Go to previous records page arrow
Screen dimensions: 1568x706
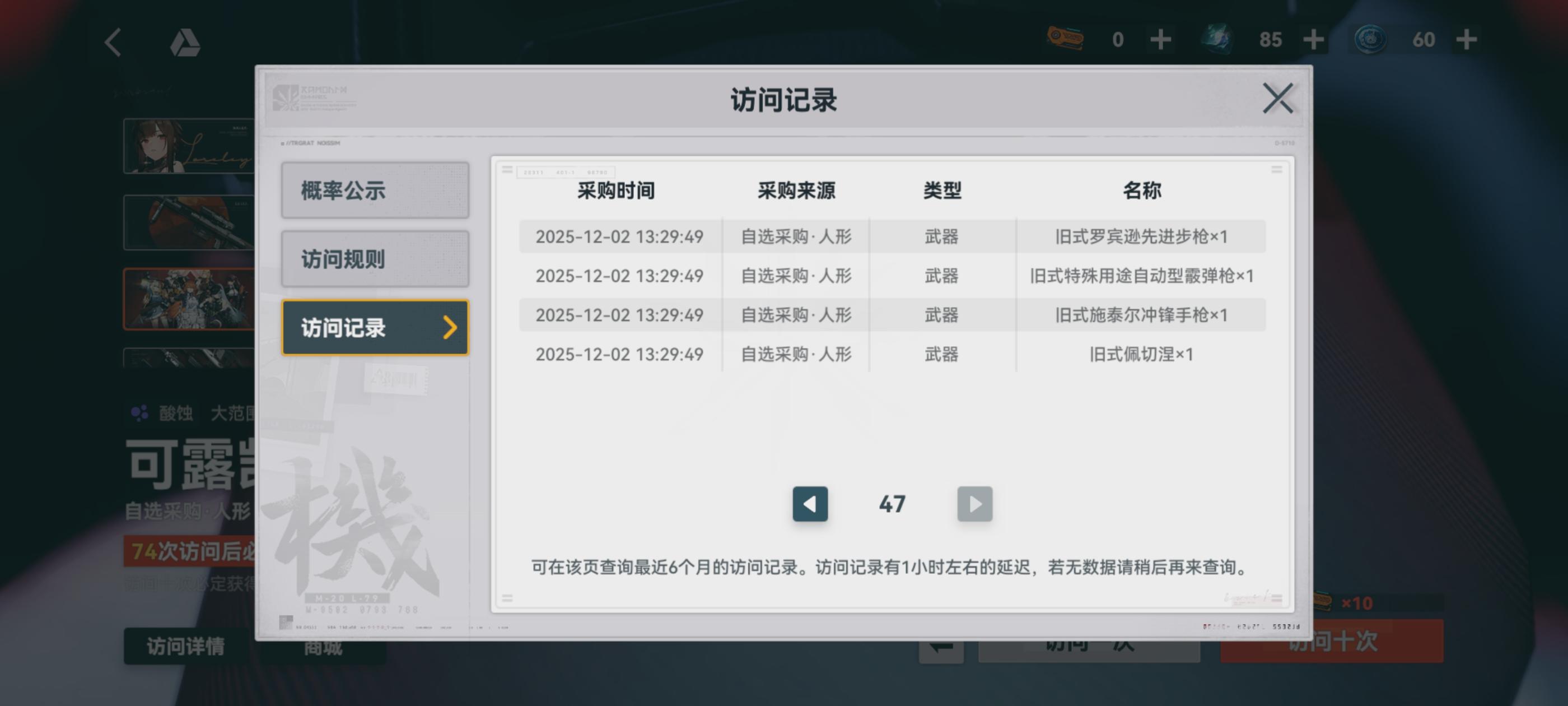click(x=810, y=504)
